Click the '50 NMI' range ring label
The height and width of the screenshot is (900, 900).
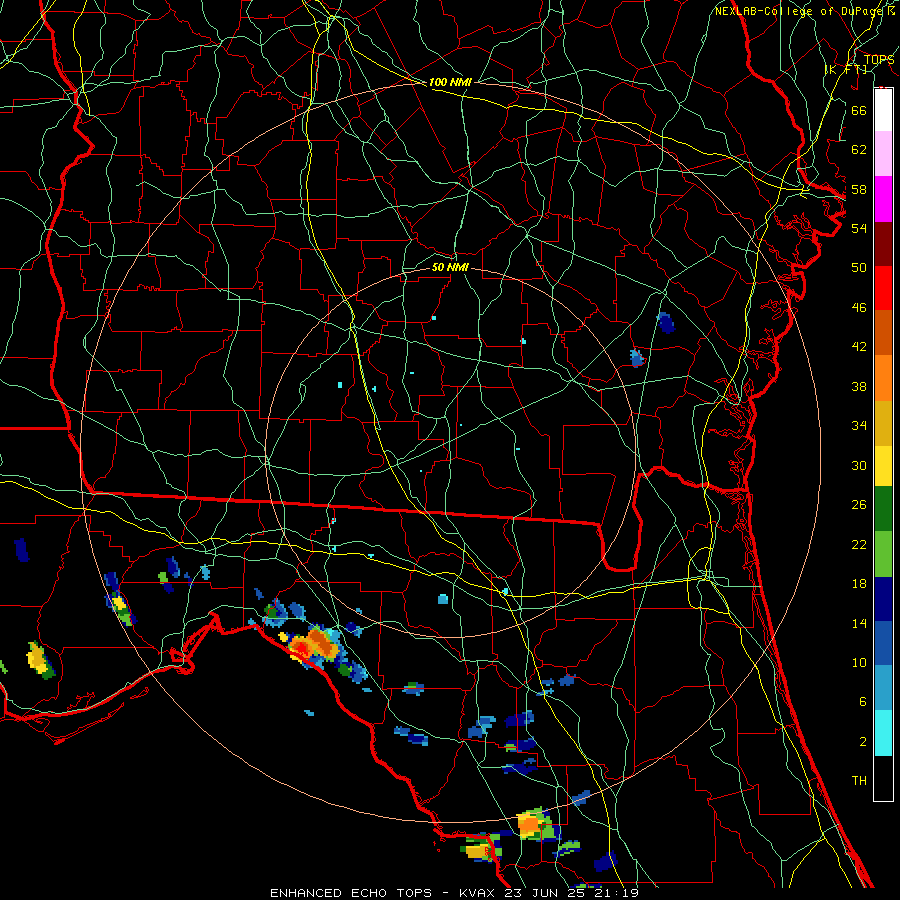pos(450,268)
